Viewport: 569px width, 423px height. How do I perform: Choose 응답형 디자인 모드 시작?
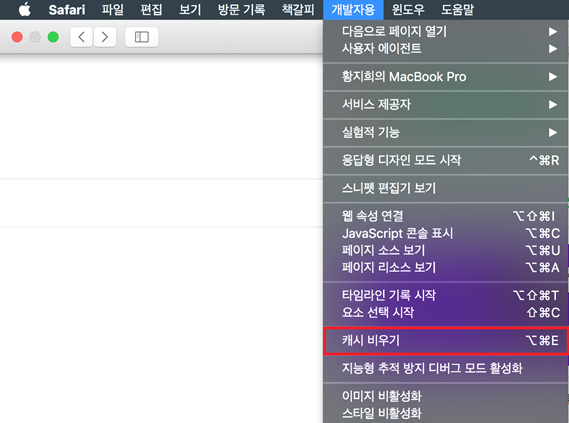445,160
